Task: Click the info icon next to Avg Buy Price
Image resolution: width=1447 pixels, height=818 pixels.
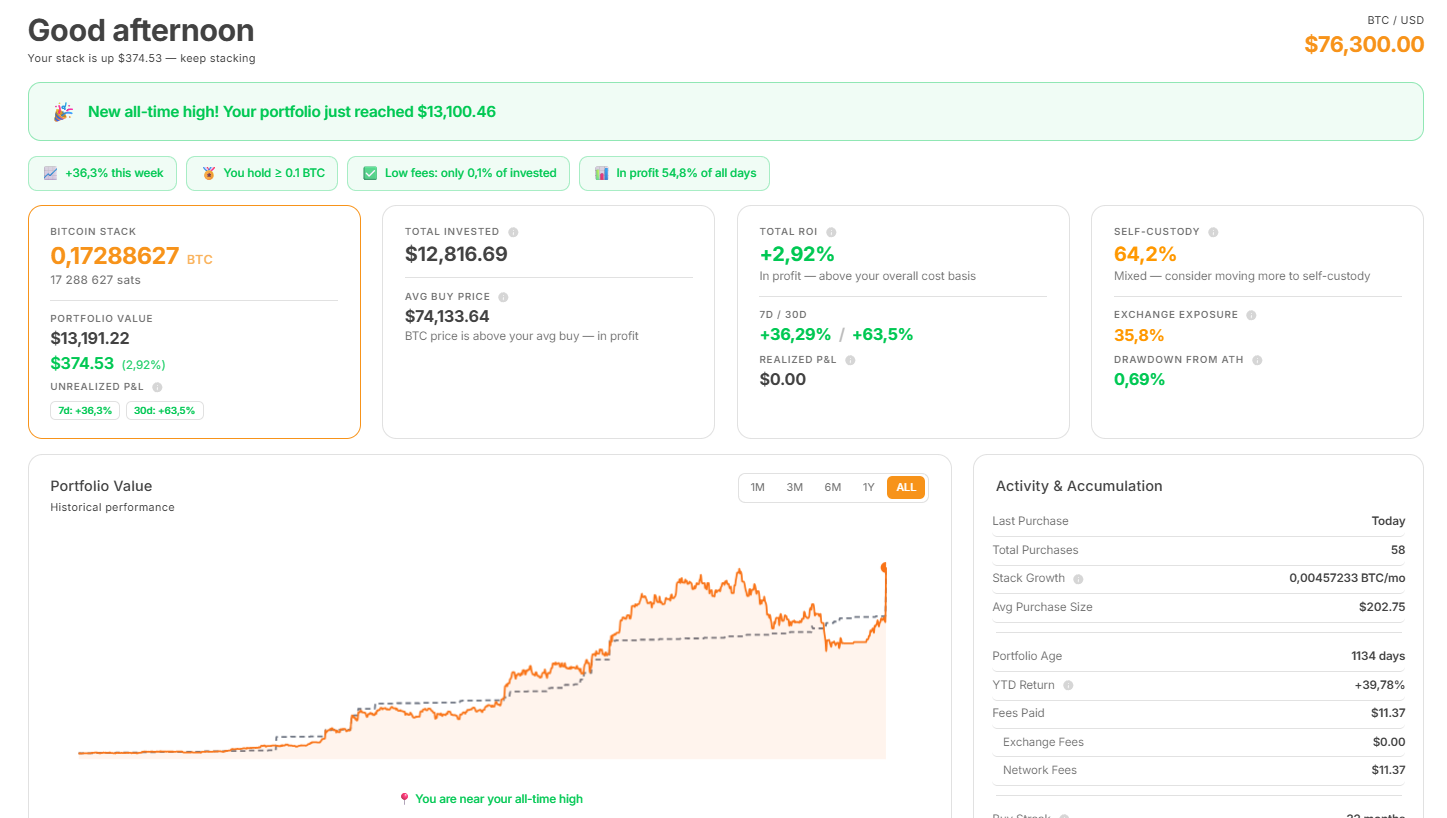Action: coord(503,297)
